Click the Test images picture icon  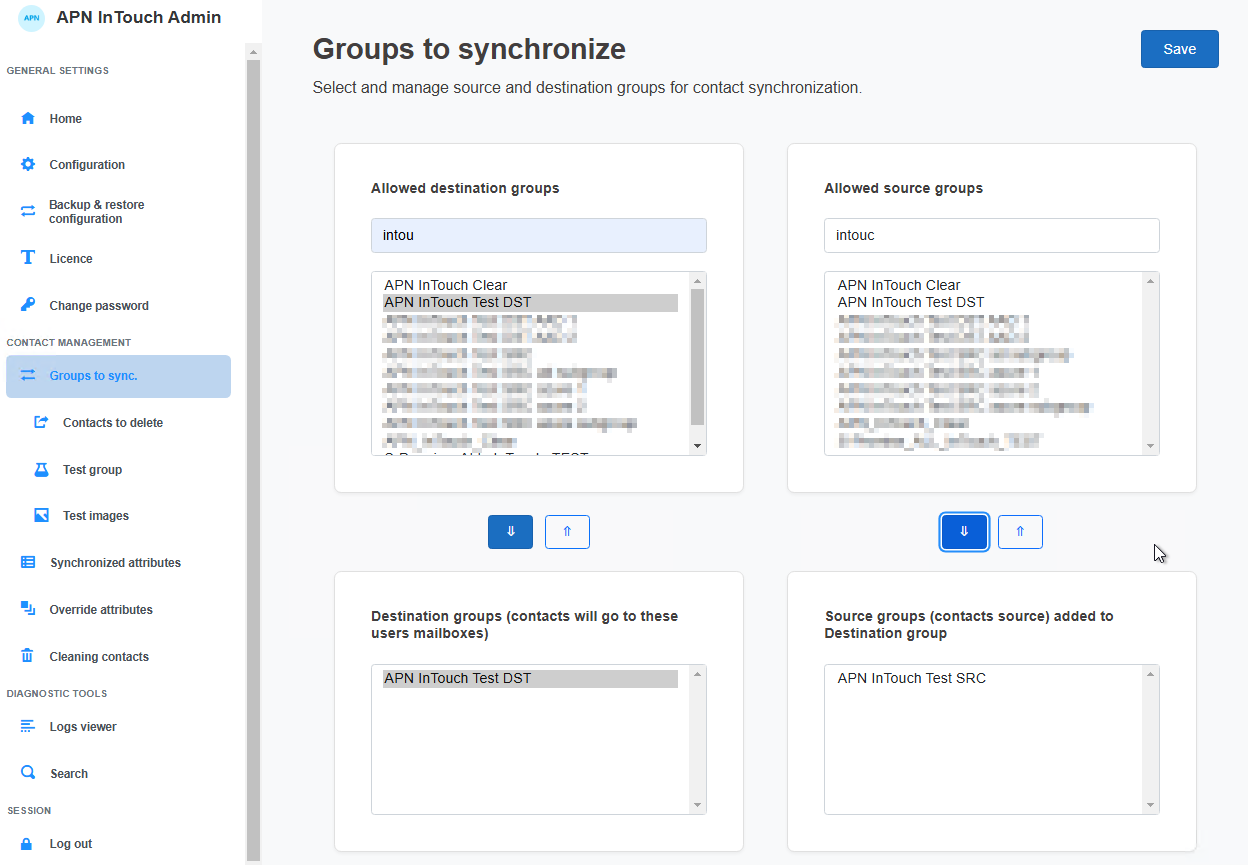(41, 515)
